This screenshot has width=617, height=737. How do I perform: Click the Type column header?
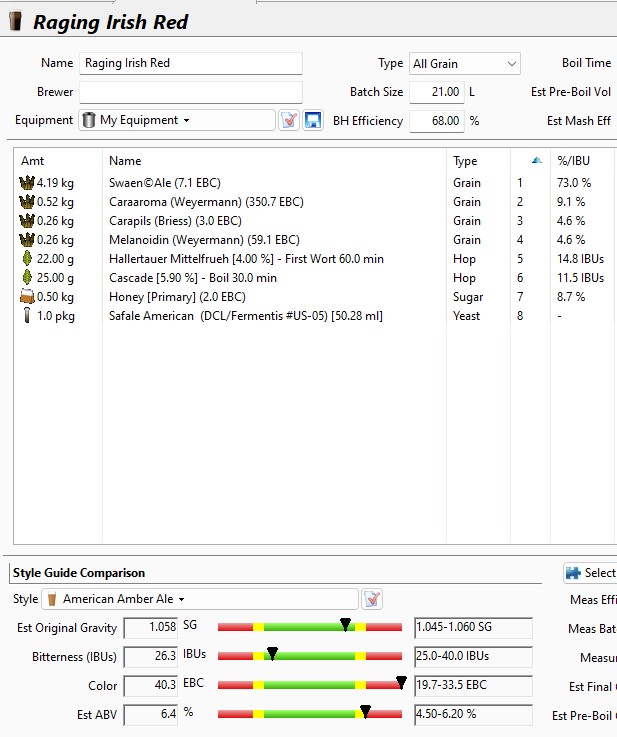coord(465,161)
